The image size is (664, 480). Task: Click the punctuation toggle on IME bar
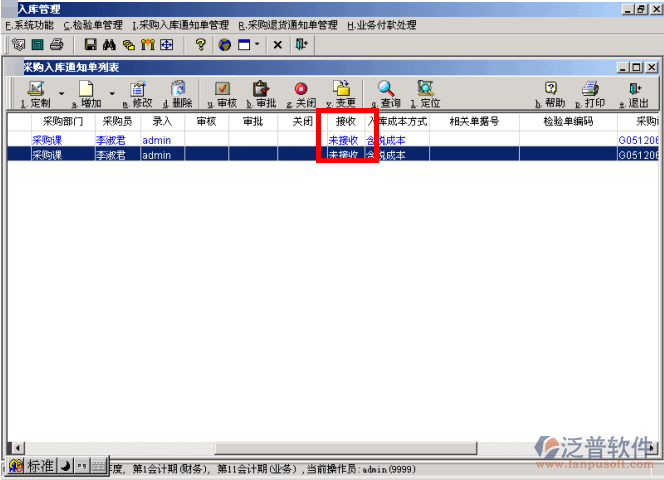(82, 466)
